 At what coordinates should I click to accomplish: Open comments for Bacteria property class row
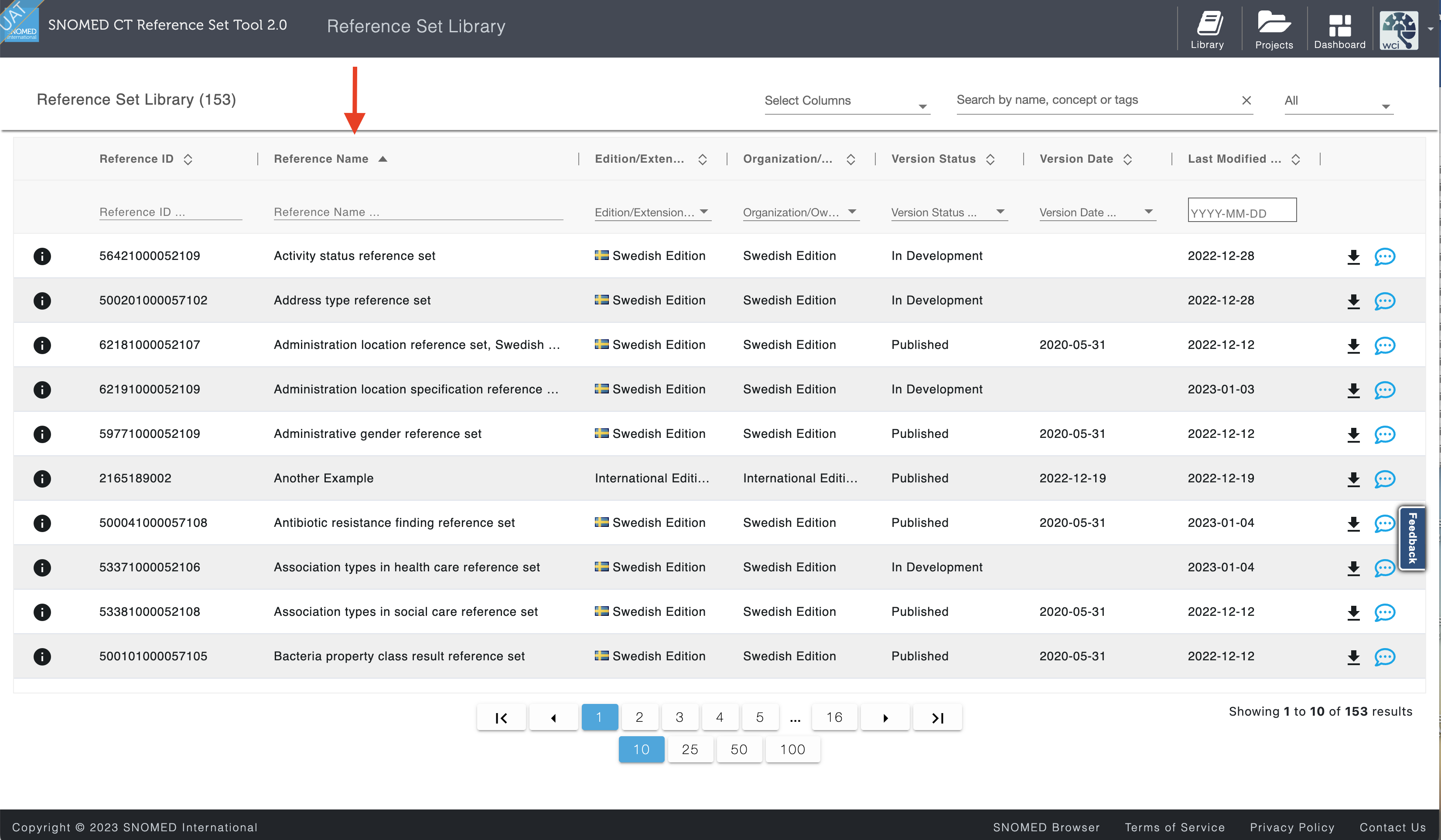(1384, 657)
